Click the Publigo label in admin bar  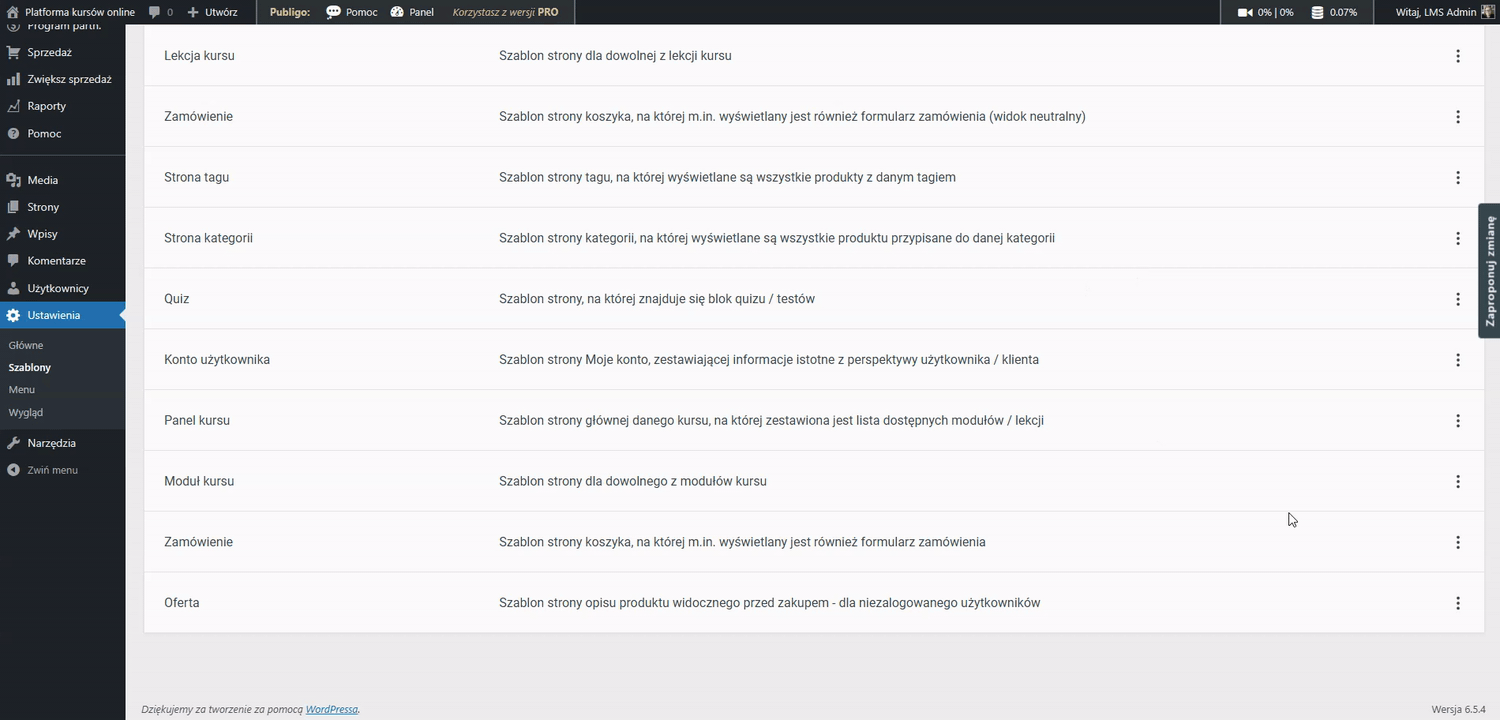pyautogui.click(x=290, y=12)
